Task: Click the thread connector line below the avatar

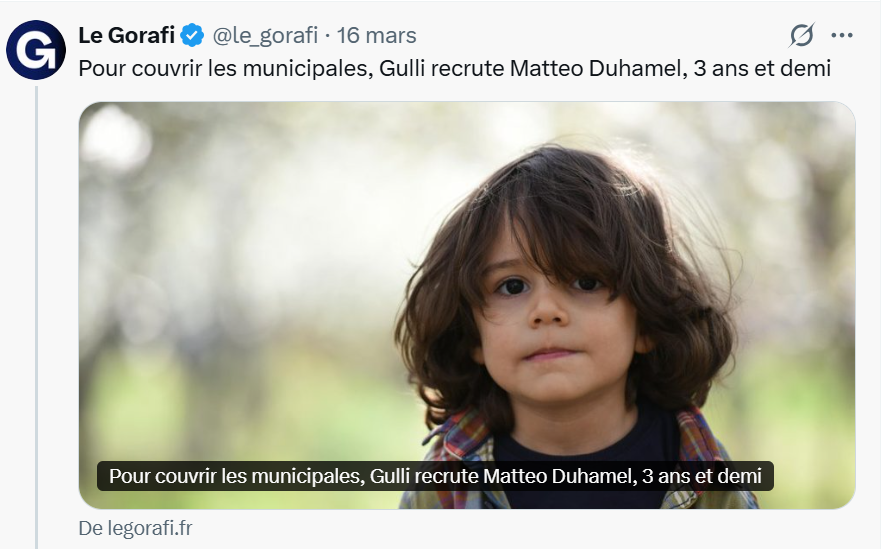Action: point(36,300)
